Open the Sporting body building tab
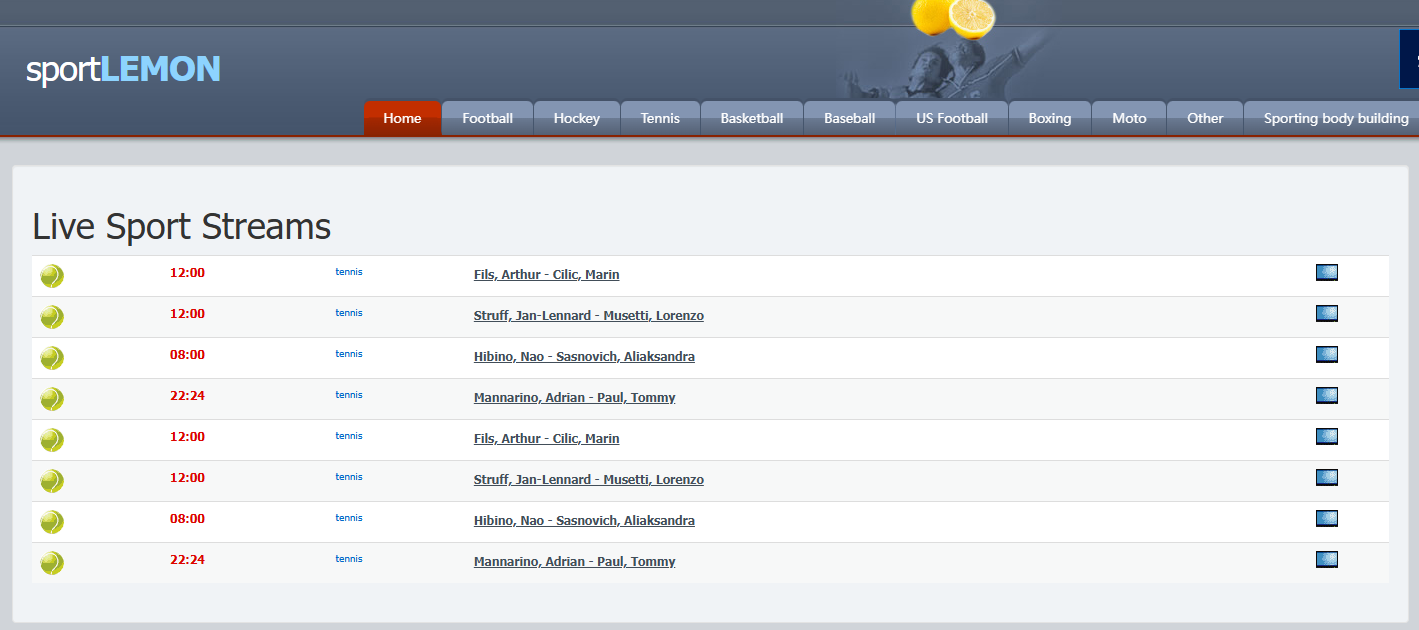The height and width of the screenshot is (630, 1419). click(x=1335, y=118)
